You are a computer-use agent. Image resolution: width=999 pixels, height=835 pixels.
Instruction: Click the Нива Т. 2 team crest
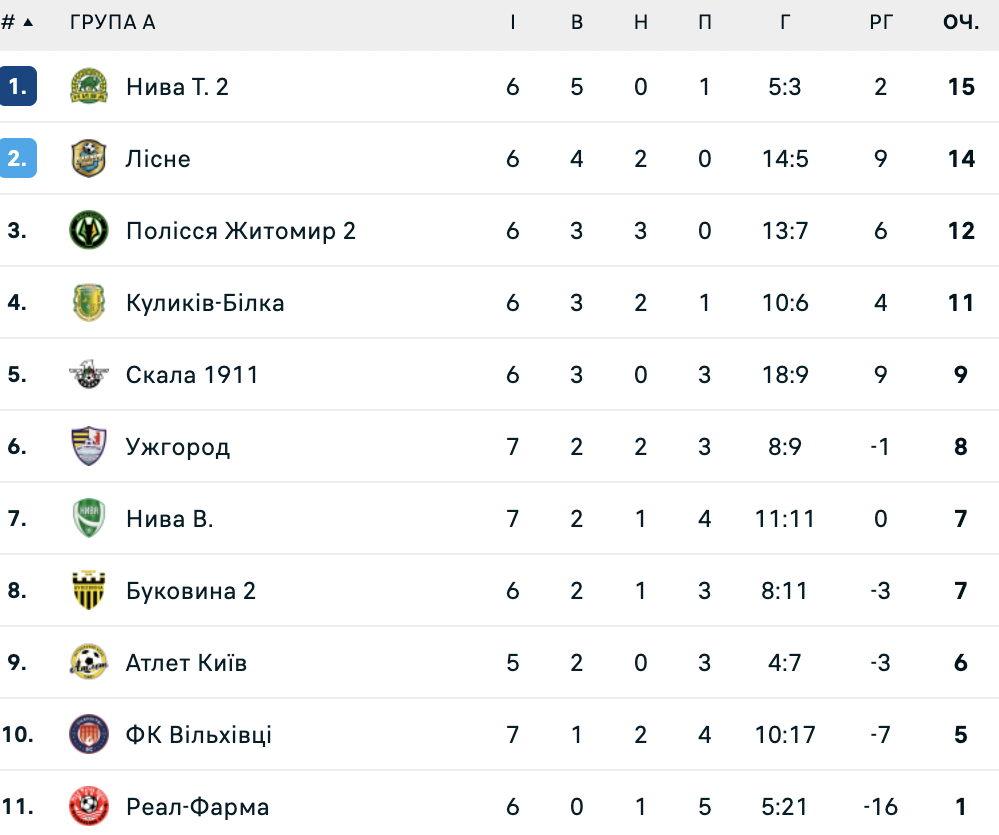(x=89, y=87)
